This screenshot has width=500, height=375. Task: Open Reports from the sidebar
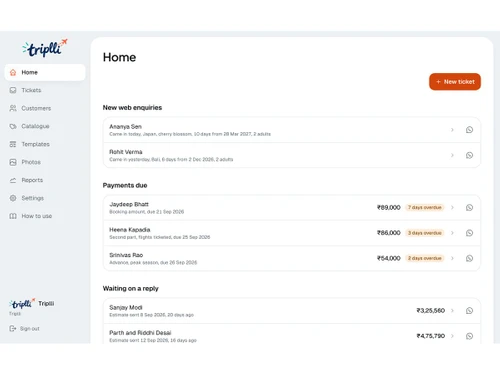(x=45, y=180)
